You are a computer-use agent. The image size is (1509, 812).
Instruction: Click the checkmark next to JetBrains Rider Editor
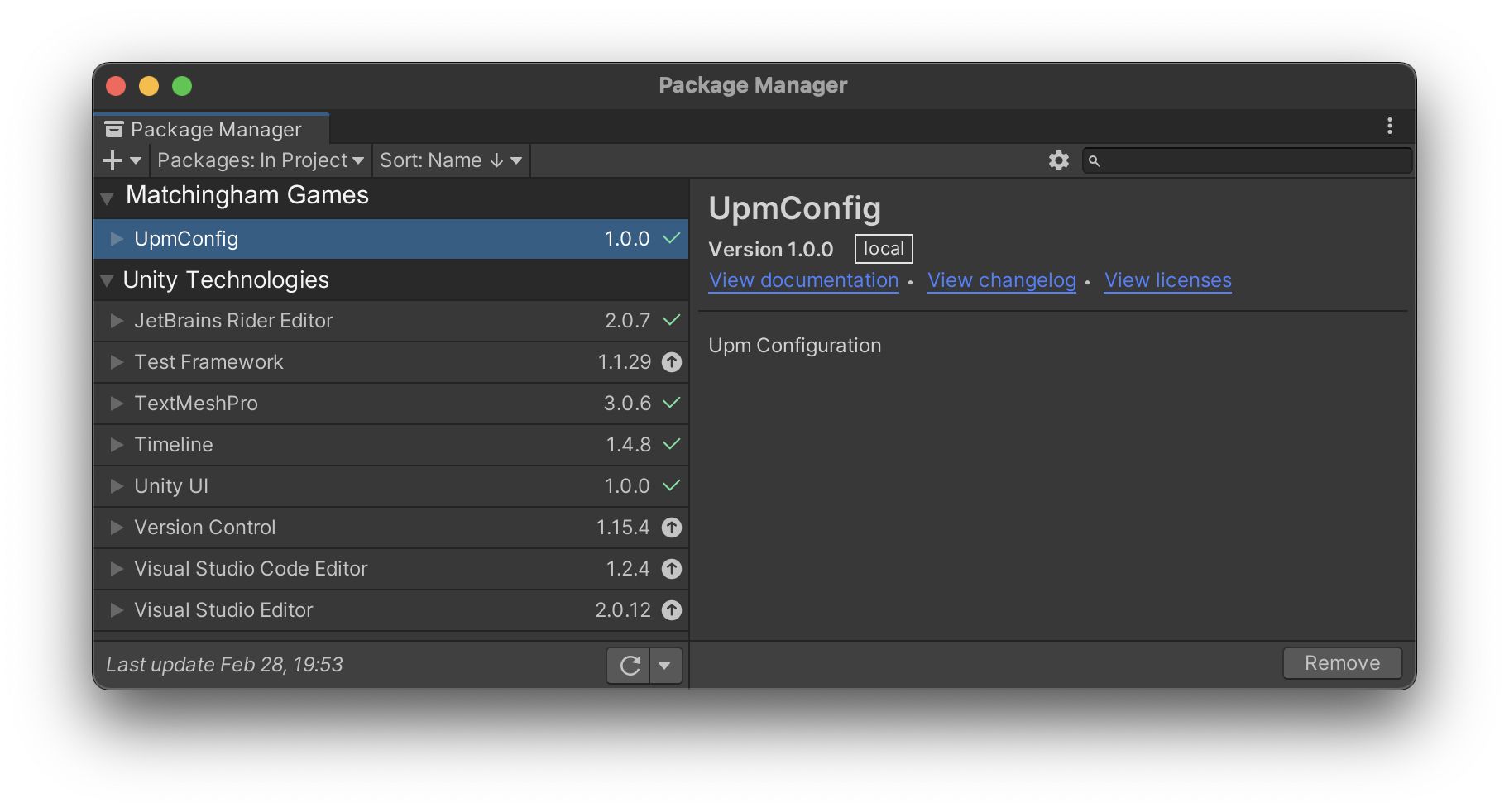672,320
